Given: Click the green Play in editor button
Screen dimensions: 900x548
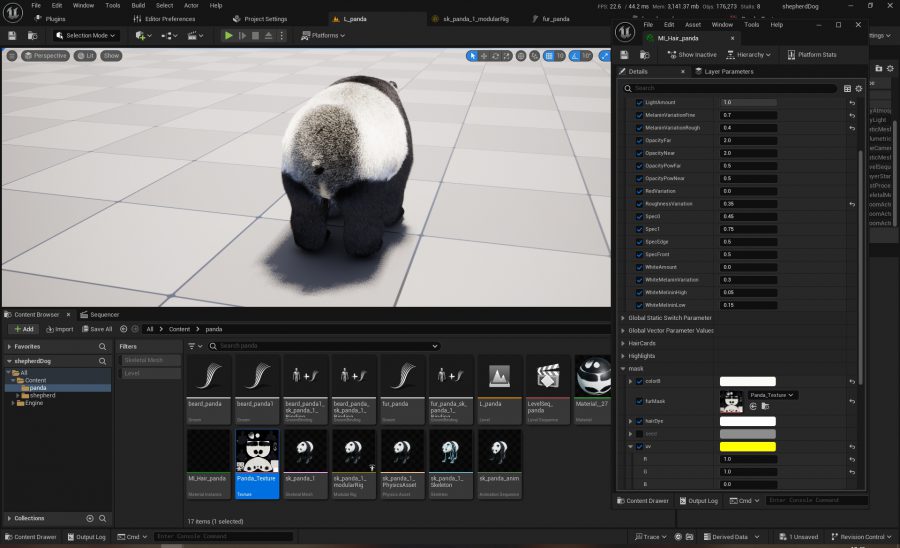Looking at the screenshot, I should pos(228,36).
